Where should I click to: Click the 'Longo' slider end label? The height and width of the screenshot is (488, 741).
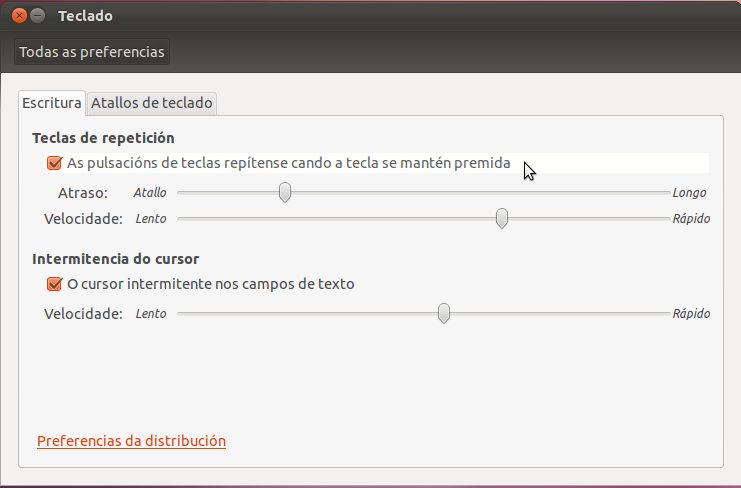pos(689,193)
